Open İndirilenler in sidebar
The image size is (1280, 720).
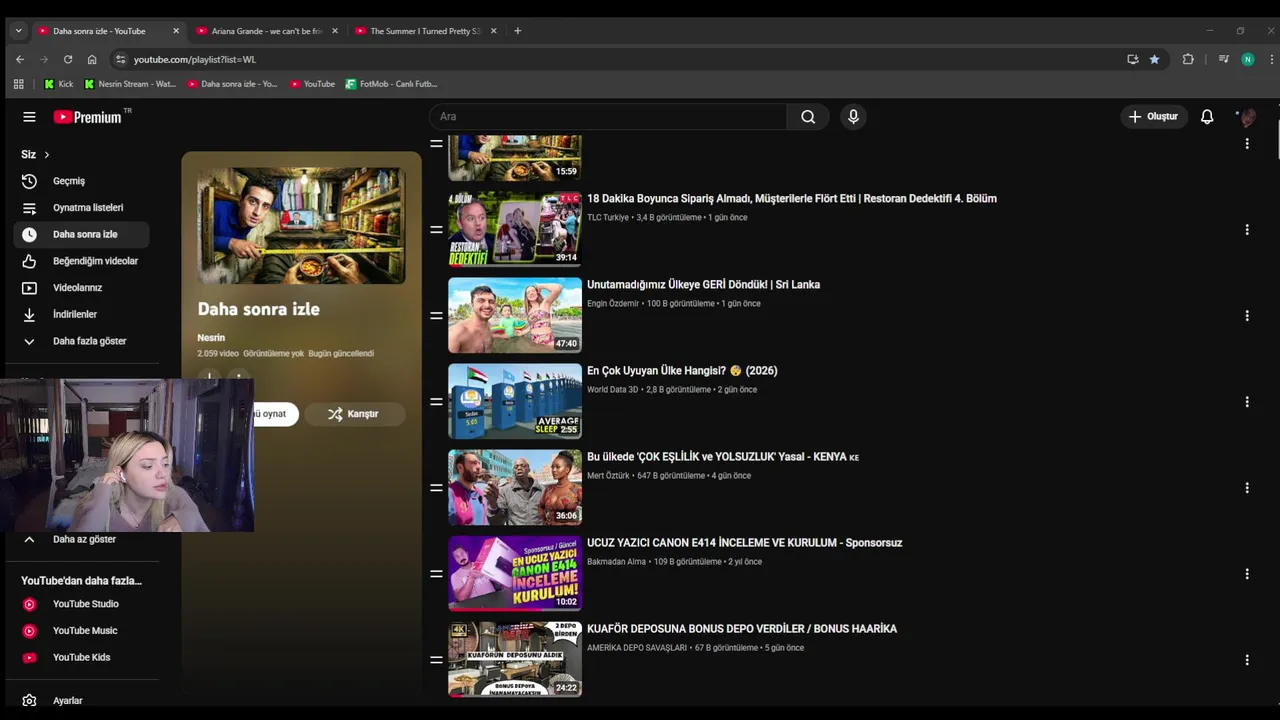(x=82, y=314)
